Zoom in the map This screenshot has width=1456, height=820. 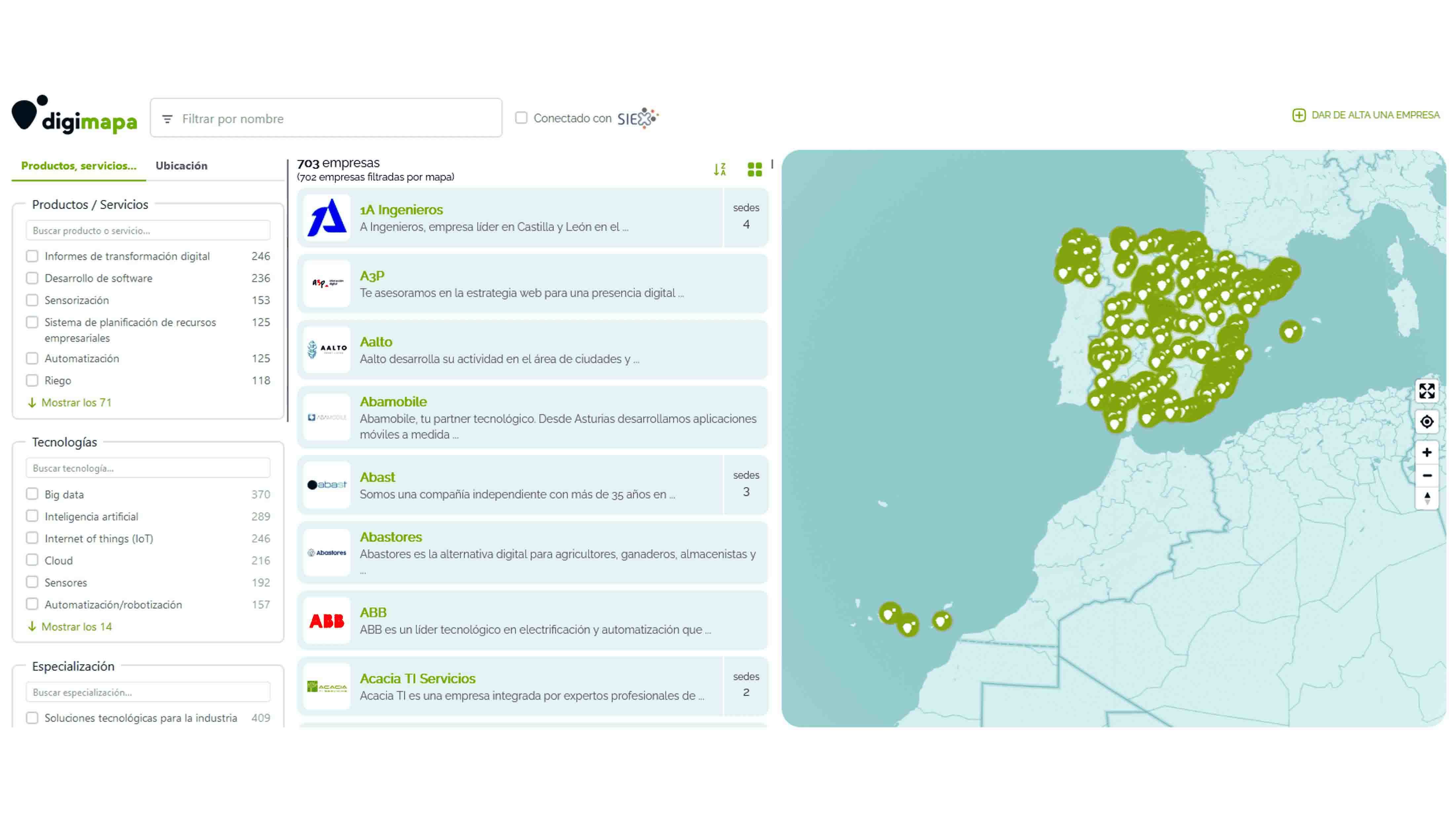1427,452
